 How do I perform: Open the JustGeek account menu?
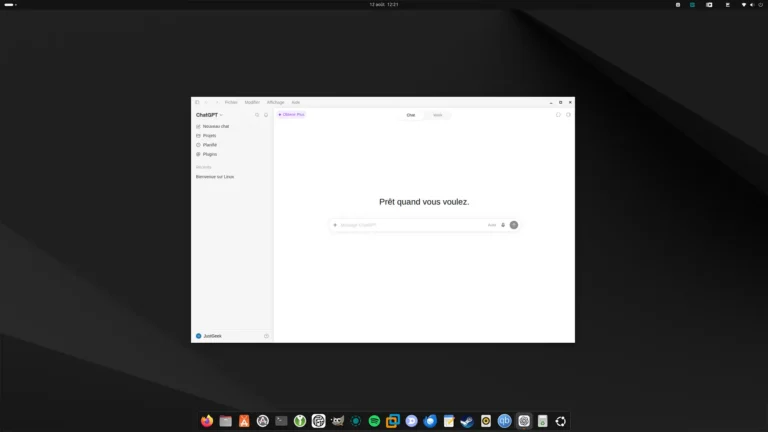pos(209,336)
